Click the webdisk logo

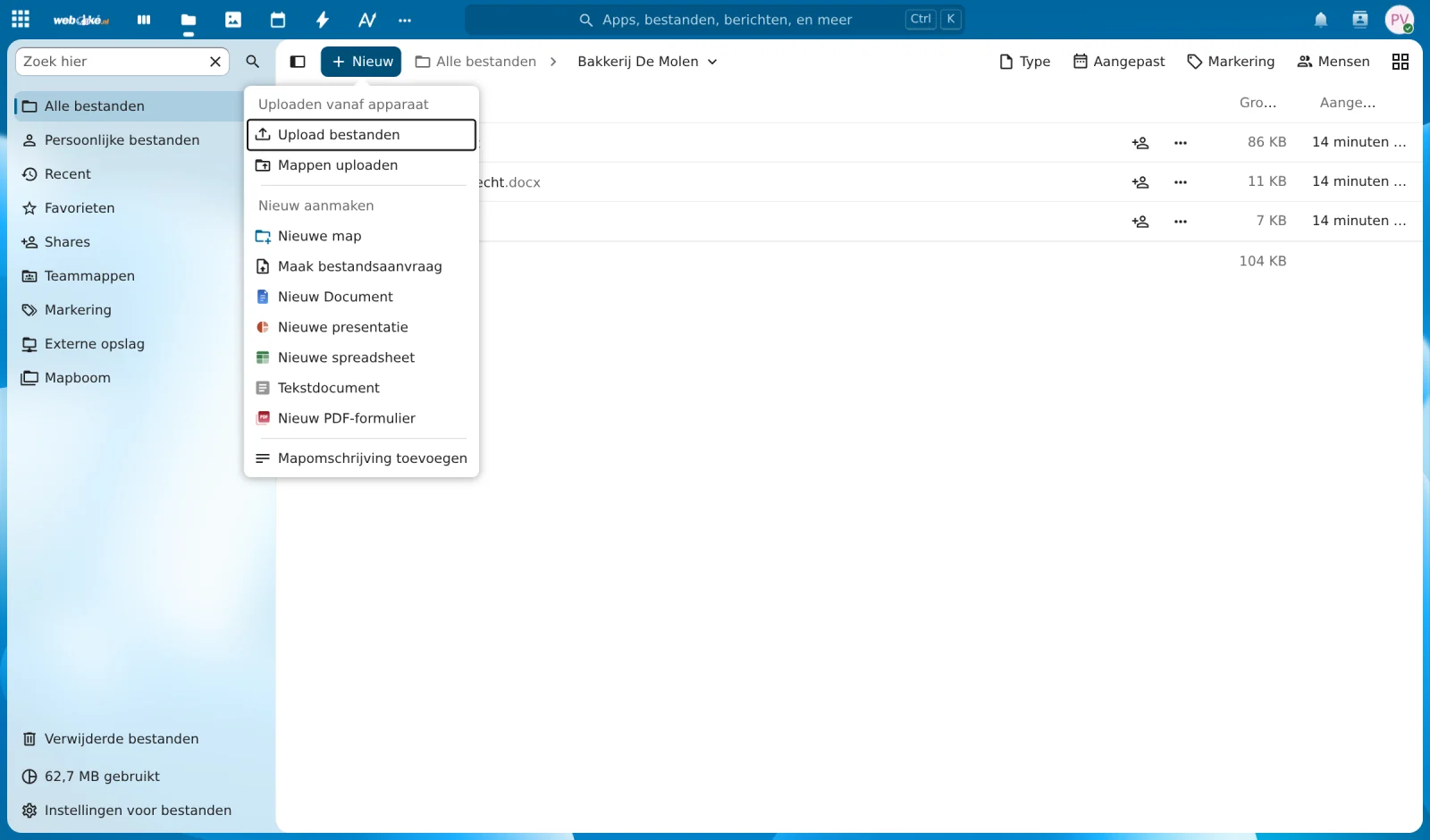click(x=80, y=20)
